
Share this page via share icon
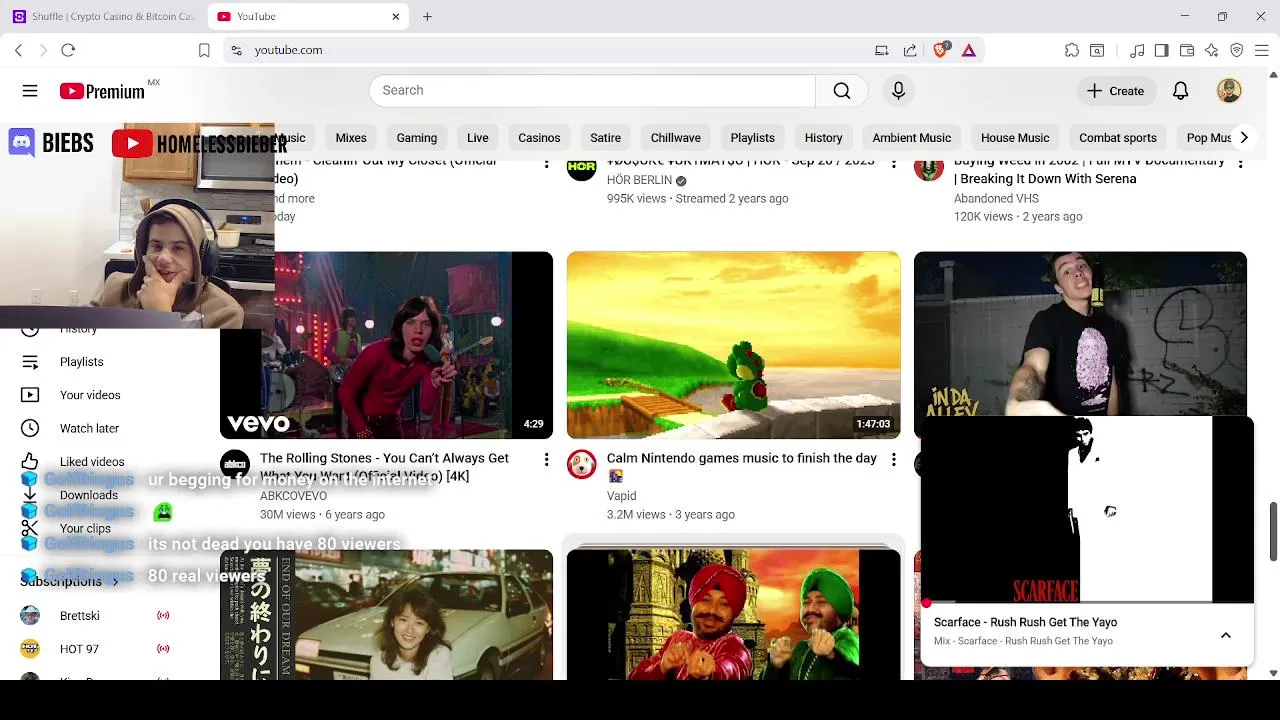910,50
